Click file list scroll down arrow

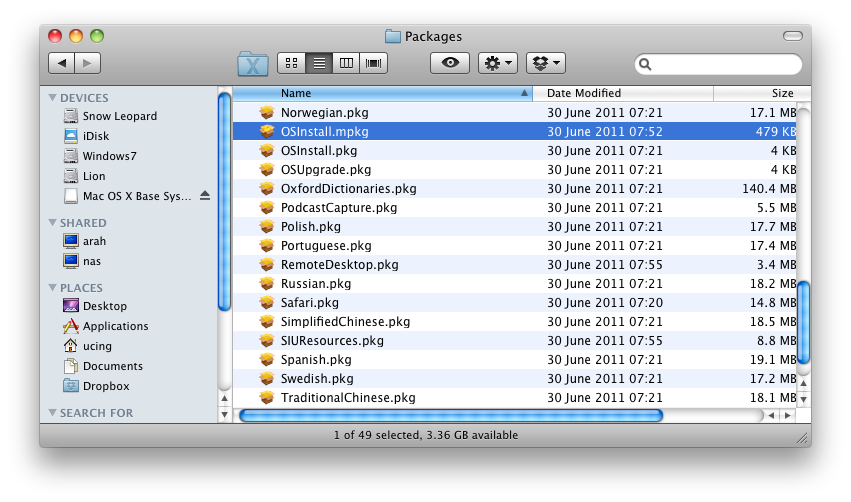coord(803,399)
